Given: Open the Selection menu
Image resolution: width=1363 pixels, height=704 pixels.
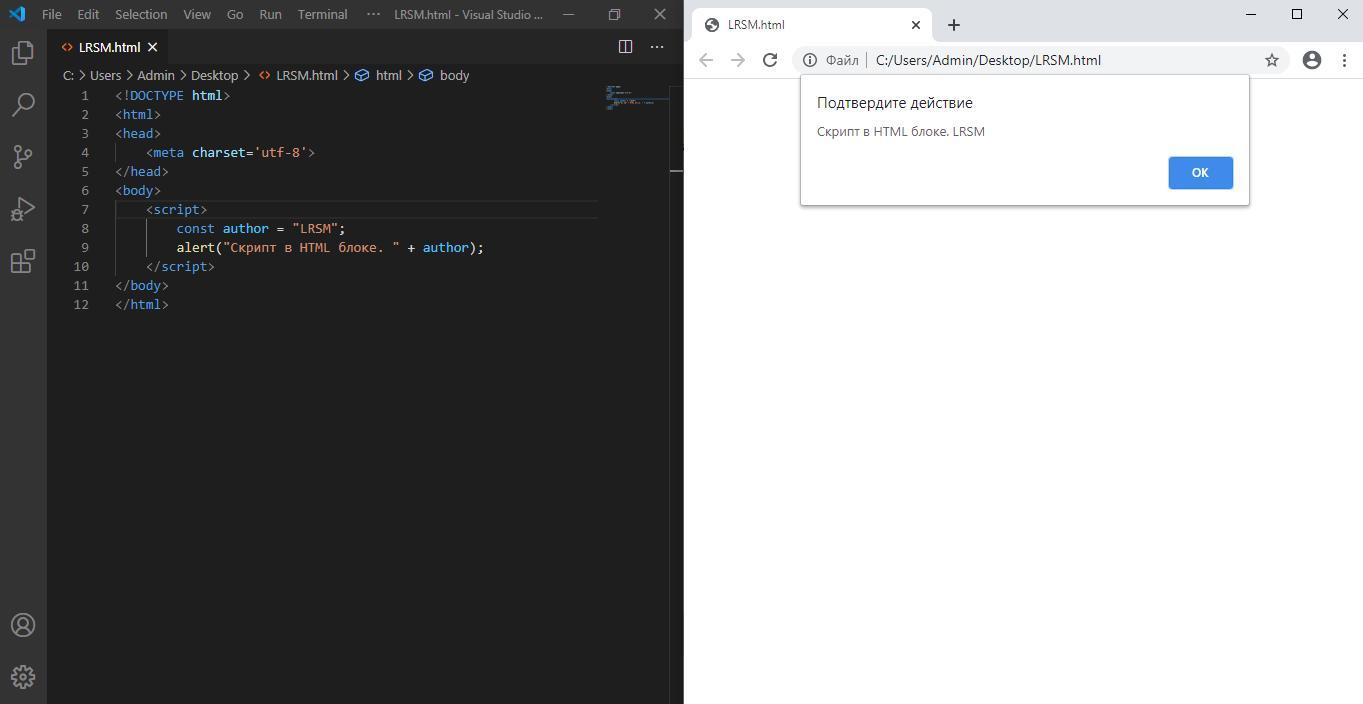Looking at the screenshot, I should click(141, 14).
